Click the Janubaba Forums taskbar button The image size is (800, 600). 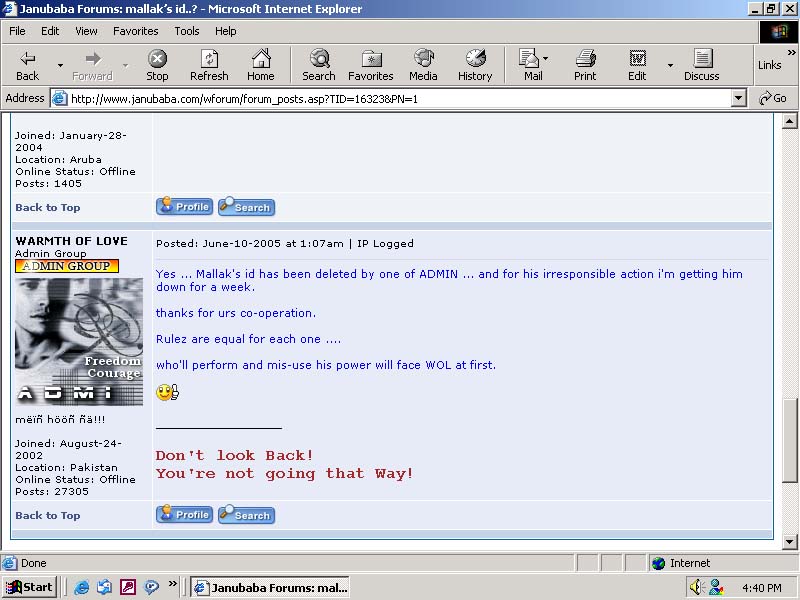click(x=271, y=588)
